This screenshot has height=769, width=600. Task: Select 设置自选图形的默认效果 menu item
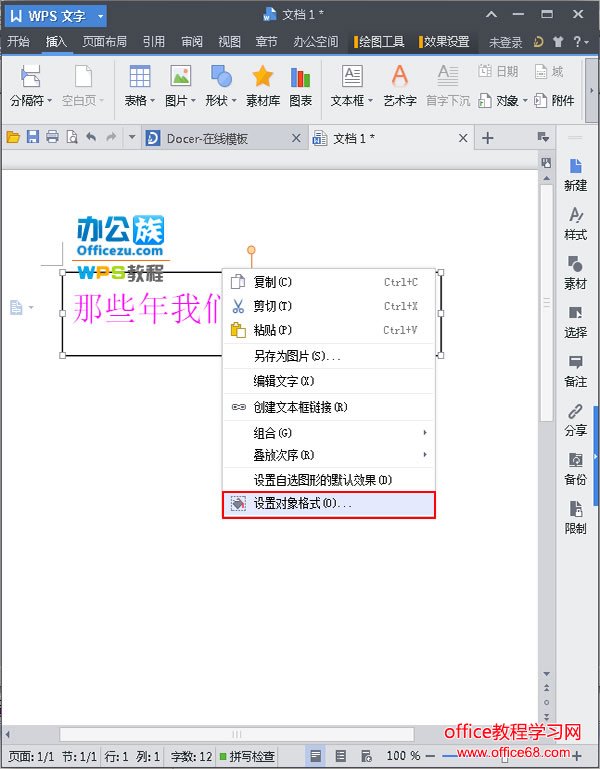(x=329, y=480)
